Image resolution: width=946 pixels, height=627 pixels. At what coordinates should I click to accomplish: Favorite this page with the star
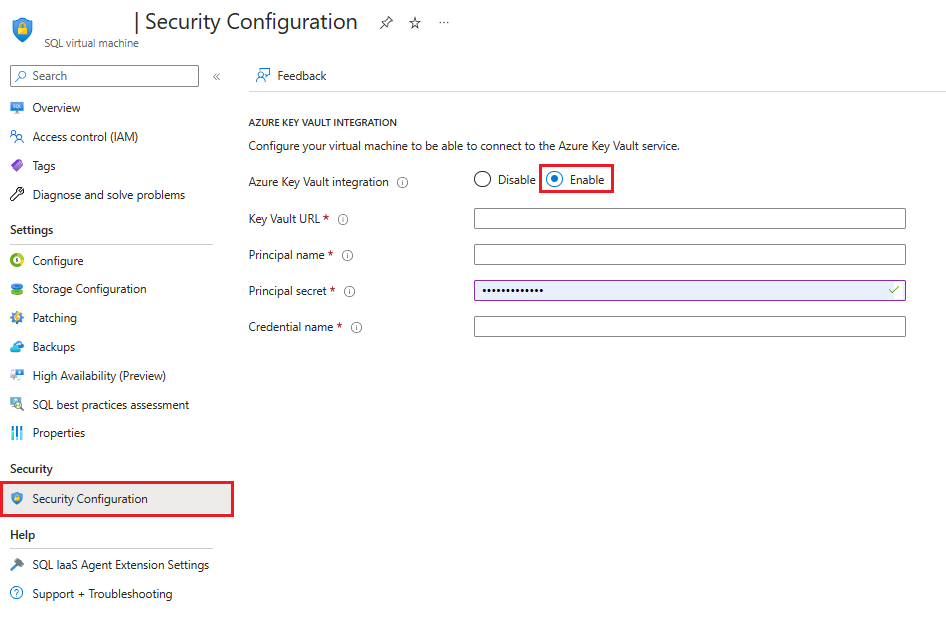coord(415,22)
